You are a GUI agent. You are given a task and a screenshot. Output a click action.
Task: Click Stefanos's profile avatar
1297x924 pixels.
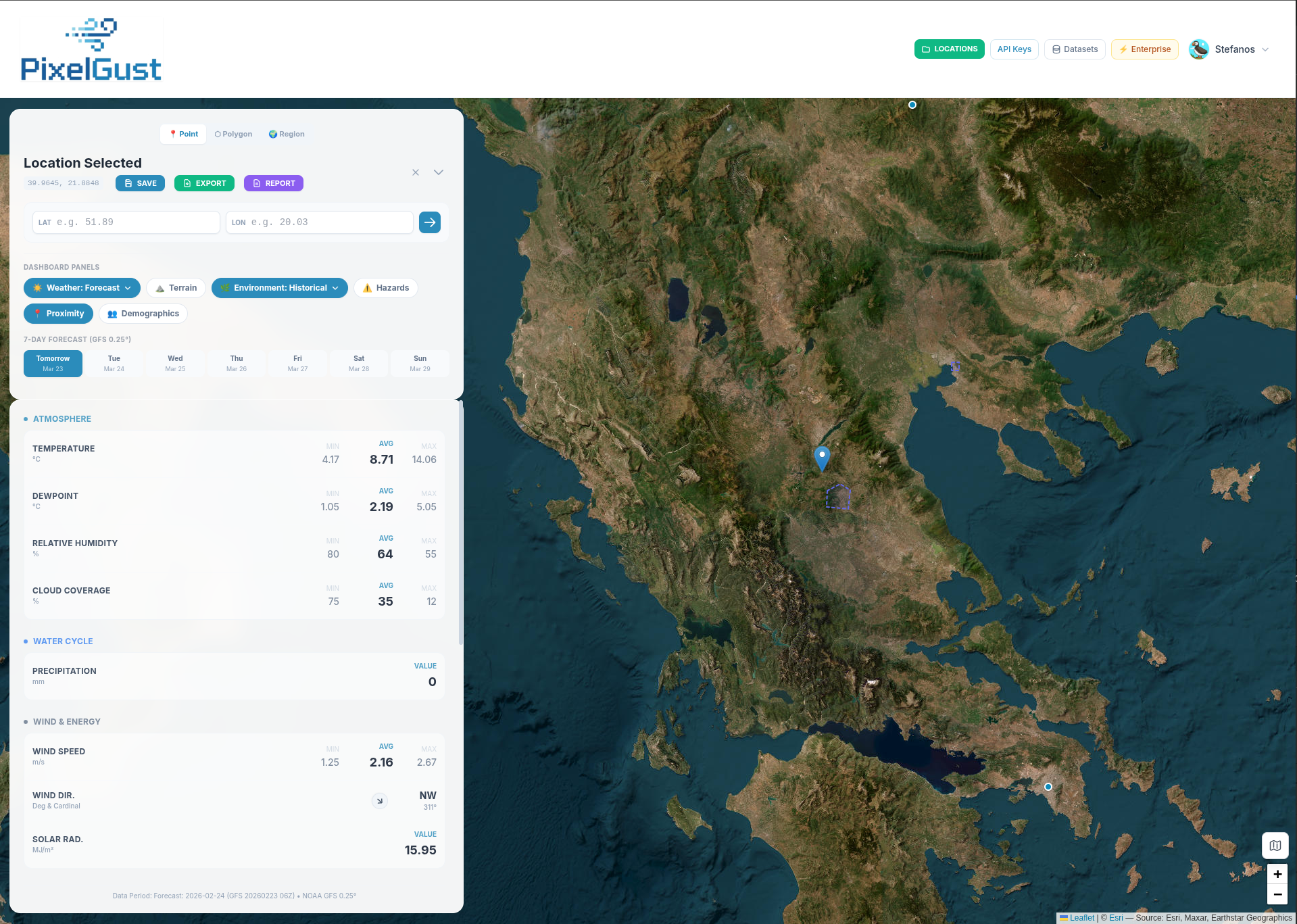[x=1199, y=49]
